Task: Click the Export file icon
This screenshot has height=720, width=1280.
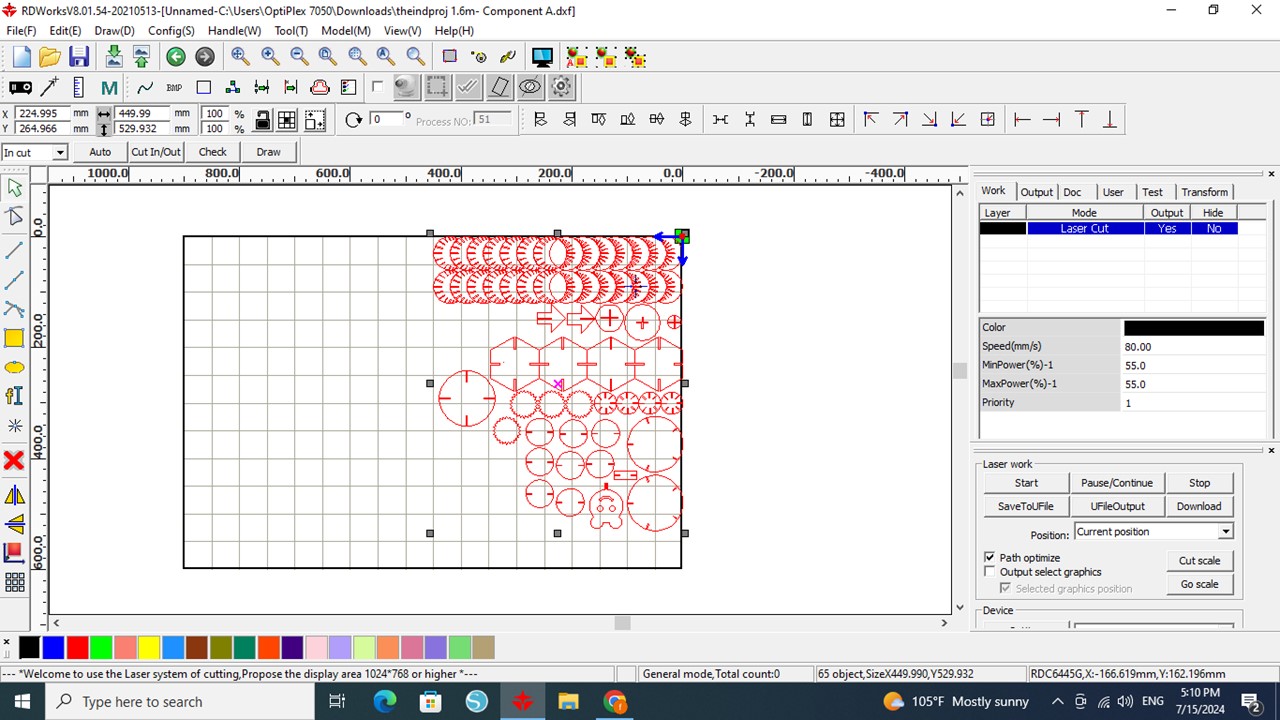Action: click(x=141, y=57)
